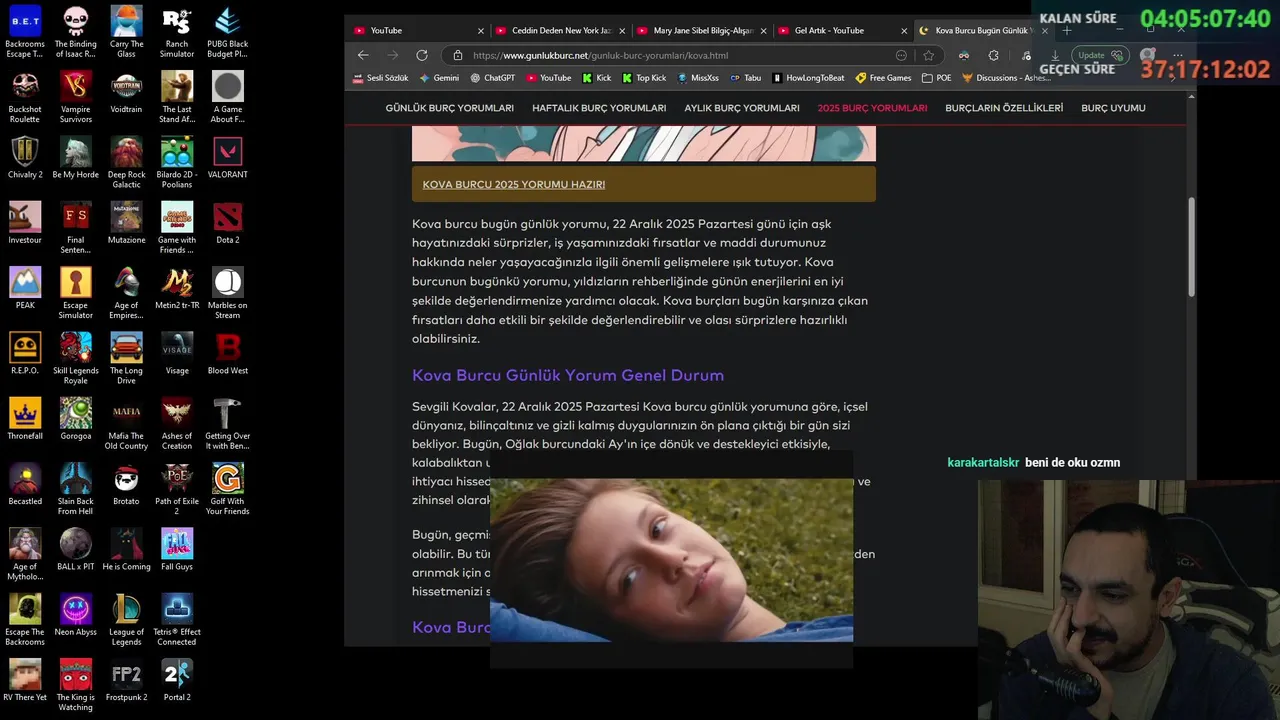Open PUBG Black Budget desktop icon
1280x720 pixels.
(x=228, y=31)
